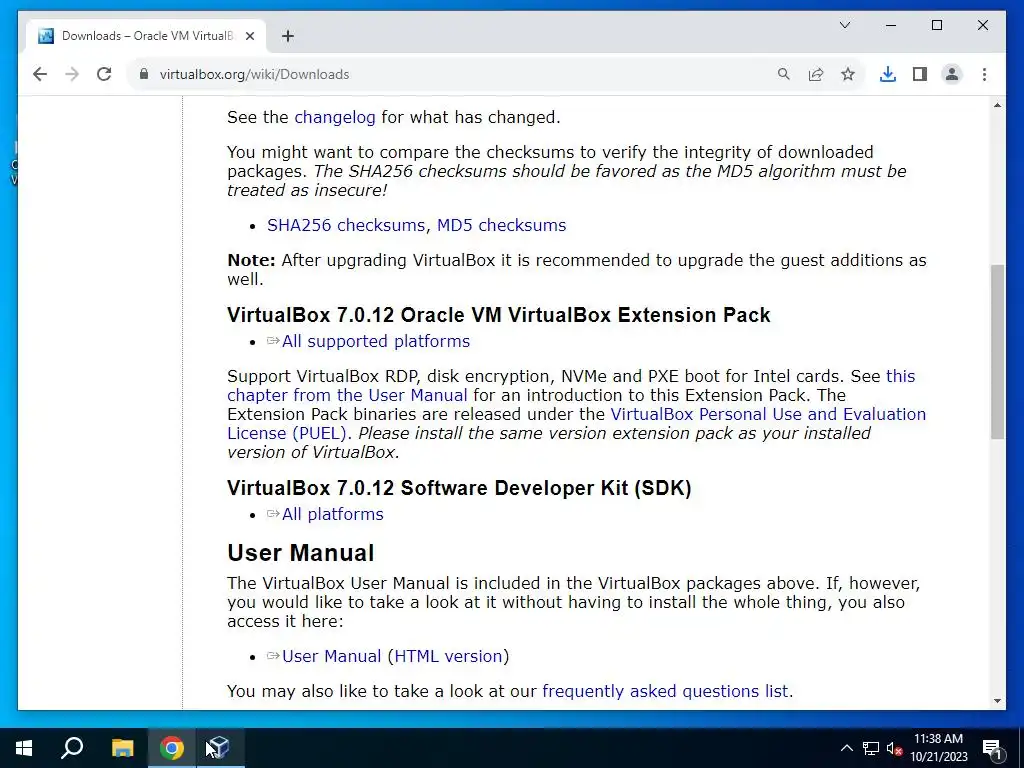This screenshot has width=1024, height=768.
Task: Go back to the previous page
Action: tap(40, 74)
